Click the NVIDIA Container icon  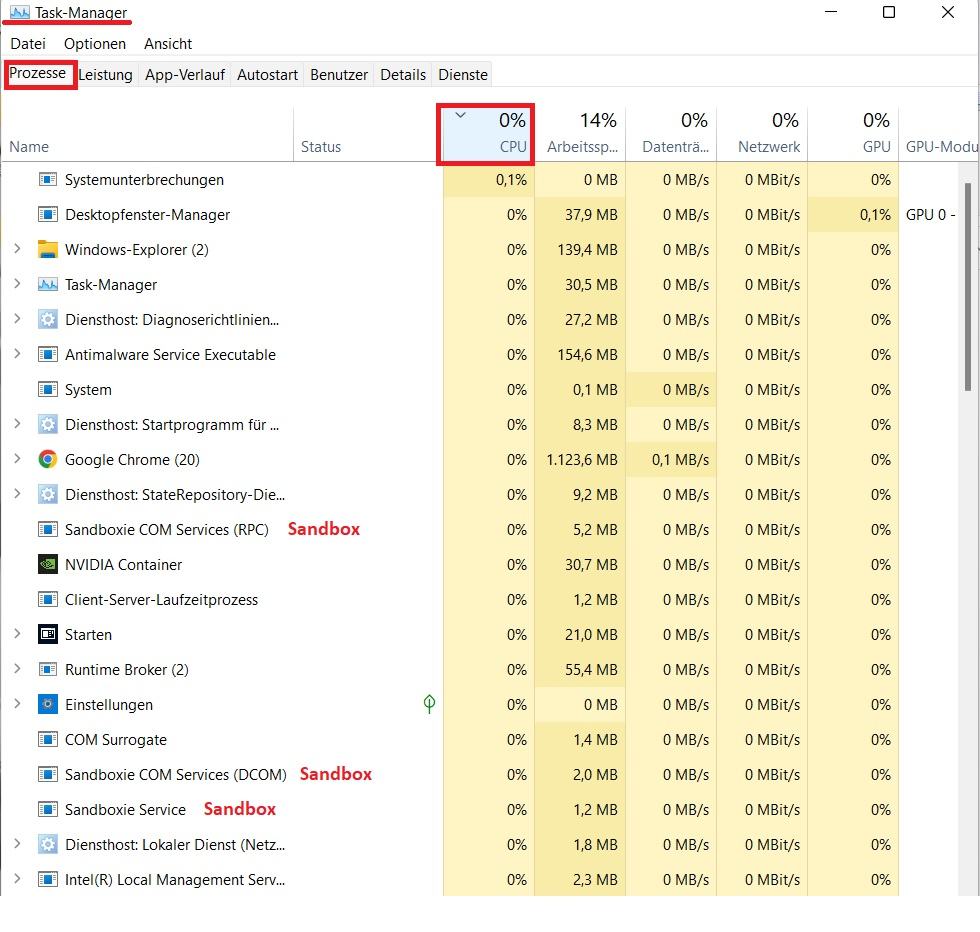48,565
